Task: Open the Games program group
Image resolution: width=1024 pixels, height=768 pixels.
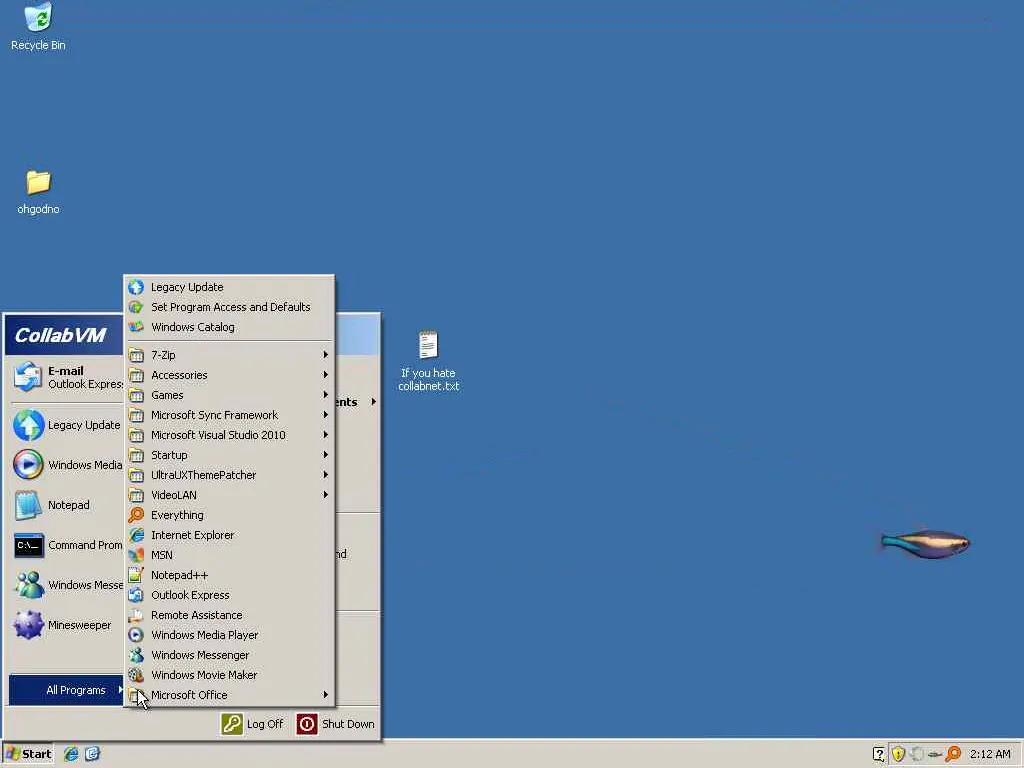Action: (229, 394)
